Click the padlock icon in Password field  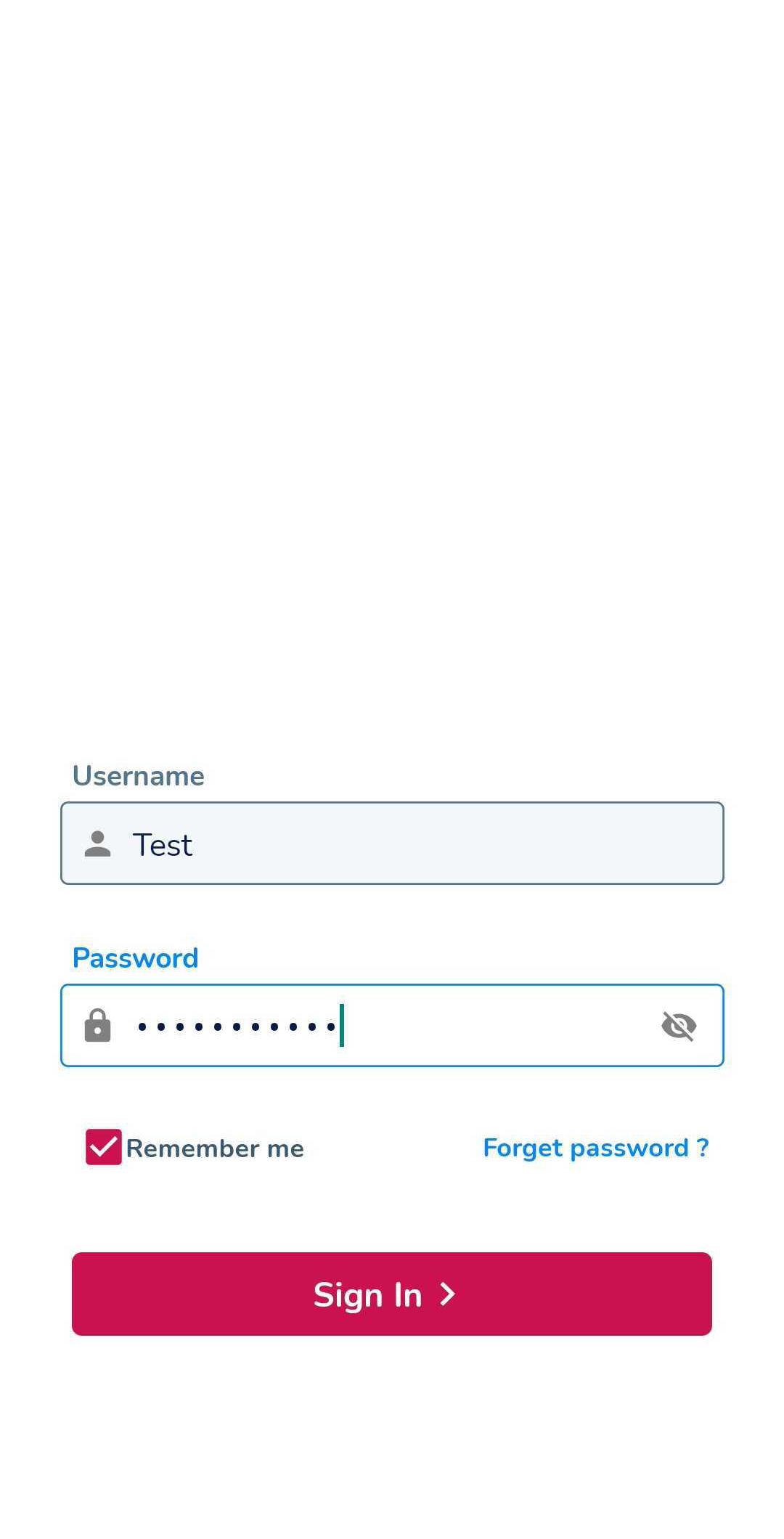coord(97,1026)
